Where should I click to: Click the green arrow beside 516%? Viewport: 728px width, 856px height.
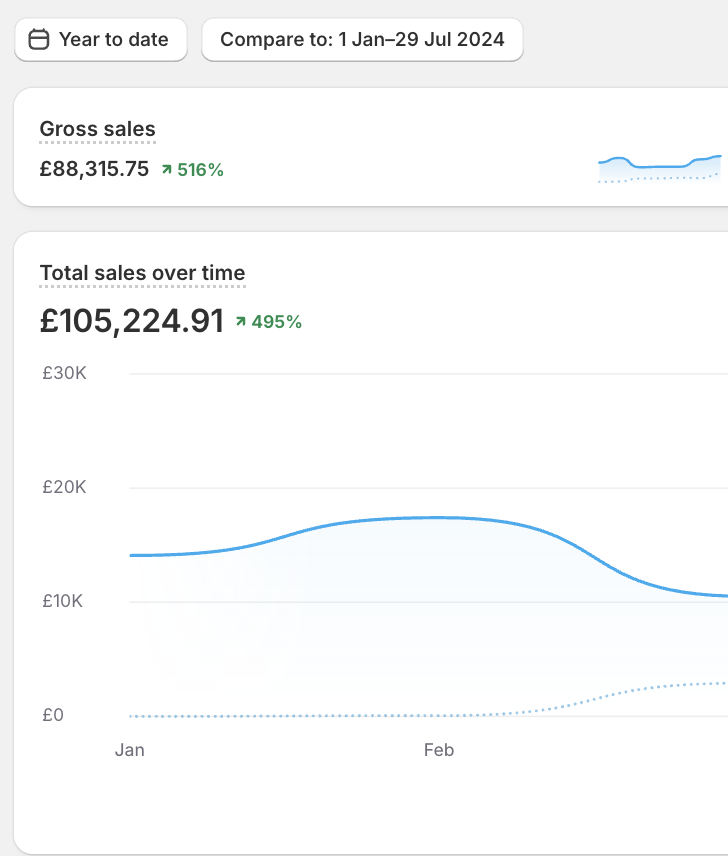click(166, 170)
